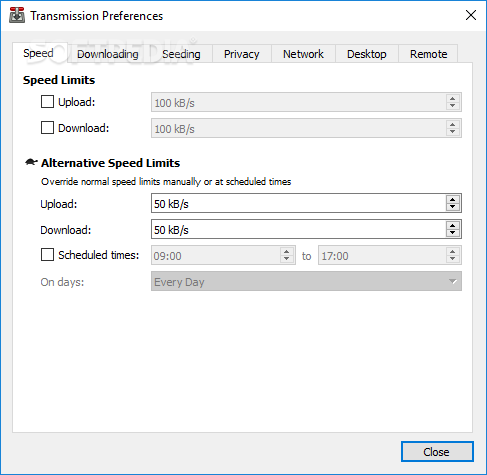487x475 pixels.
Task: Enable the Upload speed limit checkbox
Action: coord(47,102)
